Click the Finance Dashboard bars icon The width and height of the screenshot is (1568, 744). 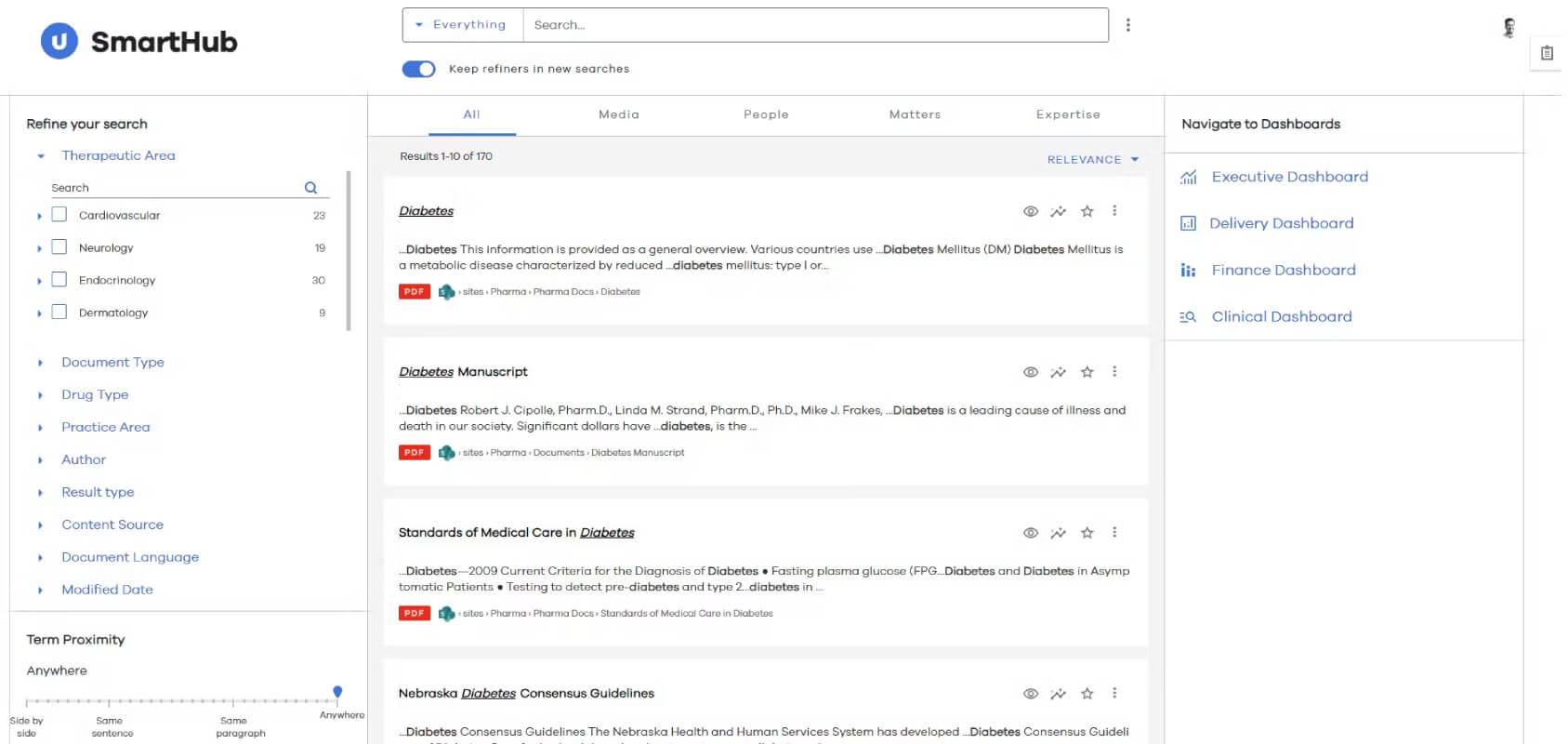point(1188,271)
